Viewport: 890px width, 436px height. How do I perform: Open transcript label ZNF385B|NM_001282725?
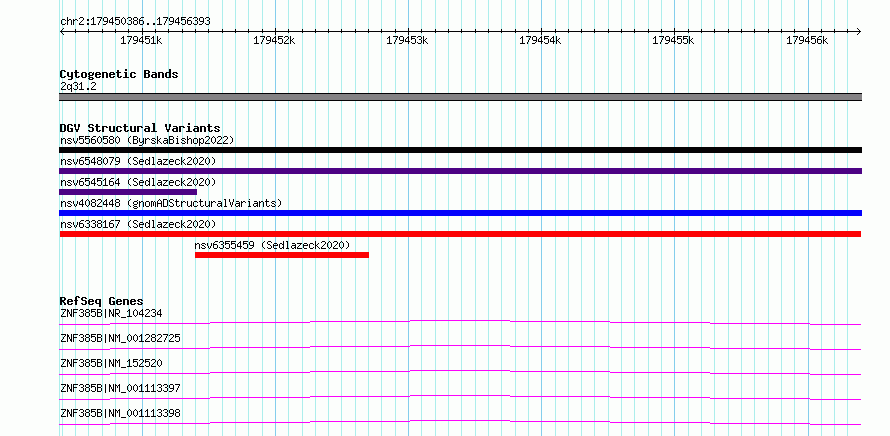pyautogui.click(x=120, y=338)
